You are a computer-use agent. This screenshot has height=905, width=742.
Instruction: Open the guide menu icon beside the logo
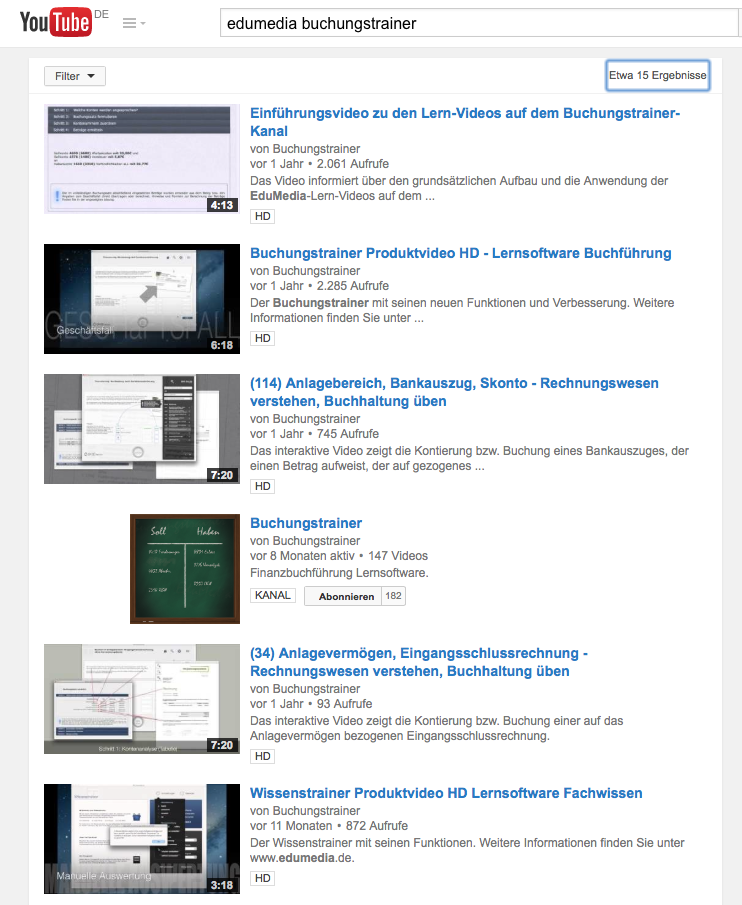134,23
